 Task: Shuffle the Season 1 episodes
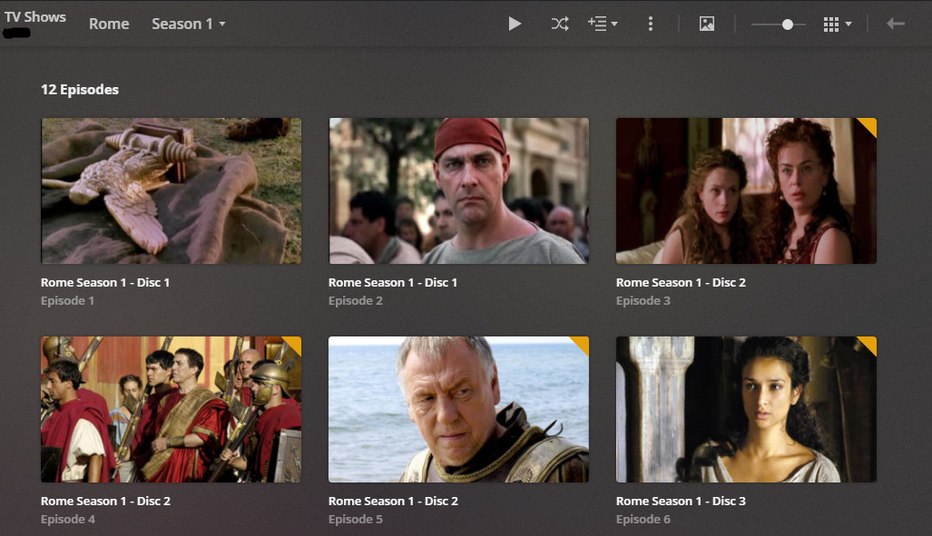559,24
